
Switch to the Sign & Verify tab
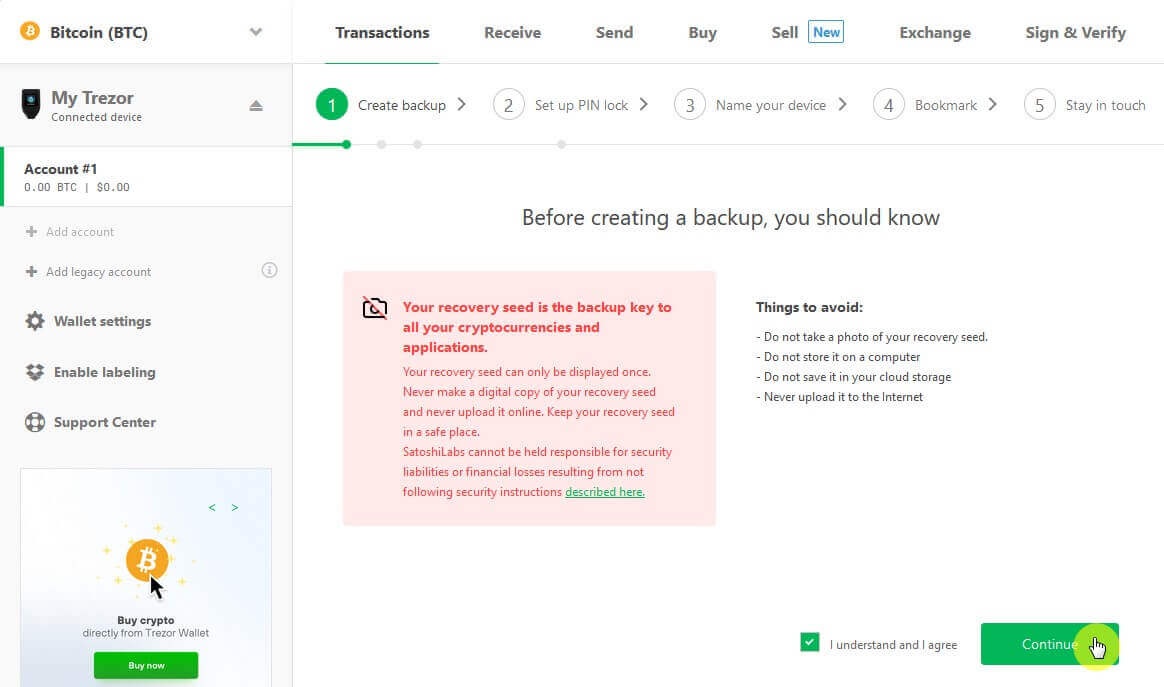click(x=1076, y=33)
